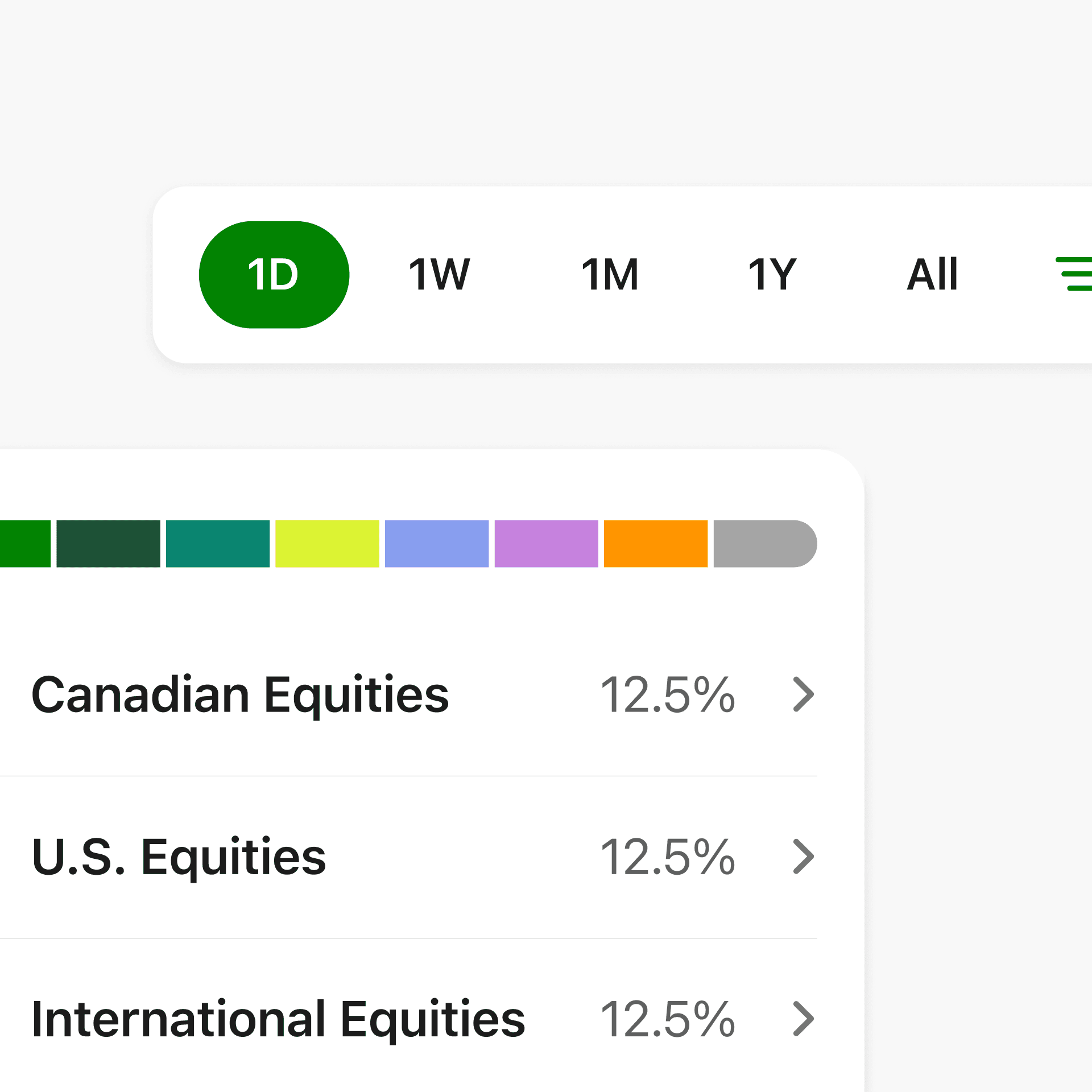Image resolution: width=1092 pixels, height=1092 pixels.
Task: Switch to the 1M time range
Action: [610, 275]
